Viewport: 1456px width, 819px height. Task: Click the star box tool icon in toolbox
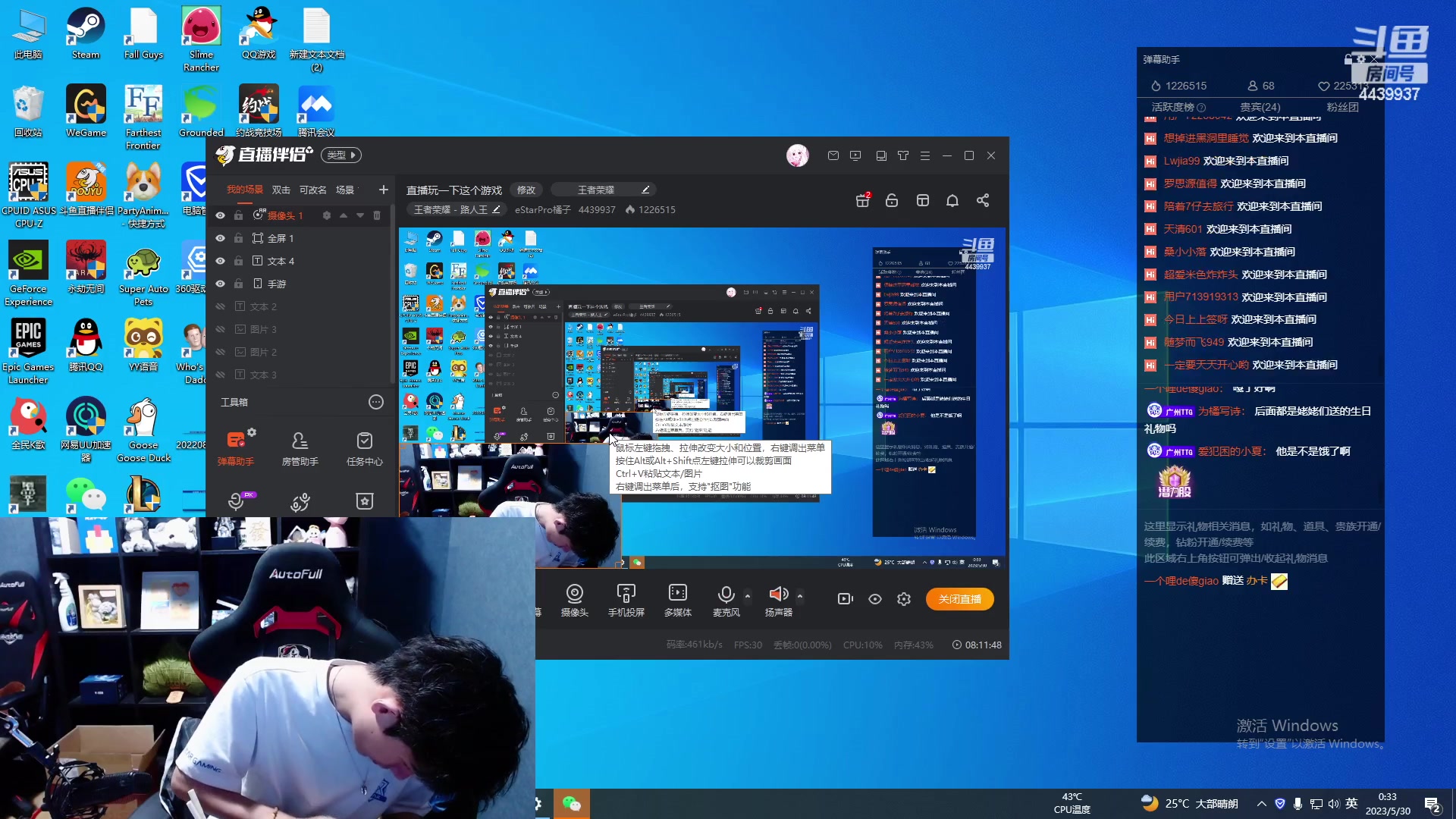[x=365, y=500]
